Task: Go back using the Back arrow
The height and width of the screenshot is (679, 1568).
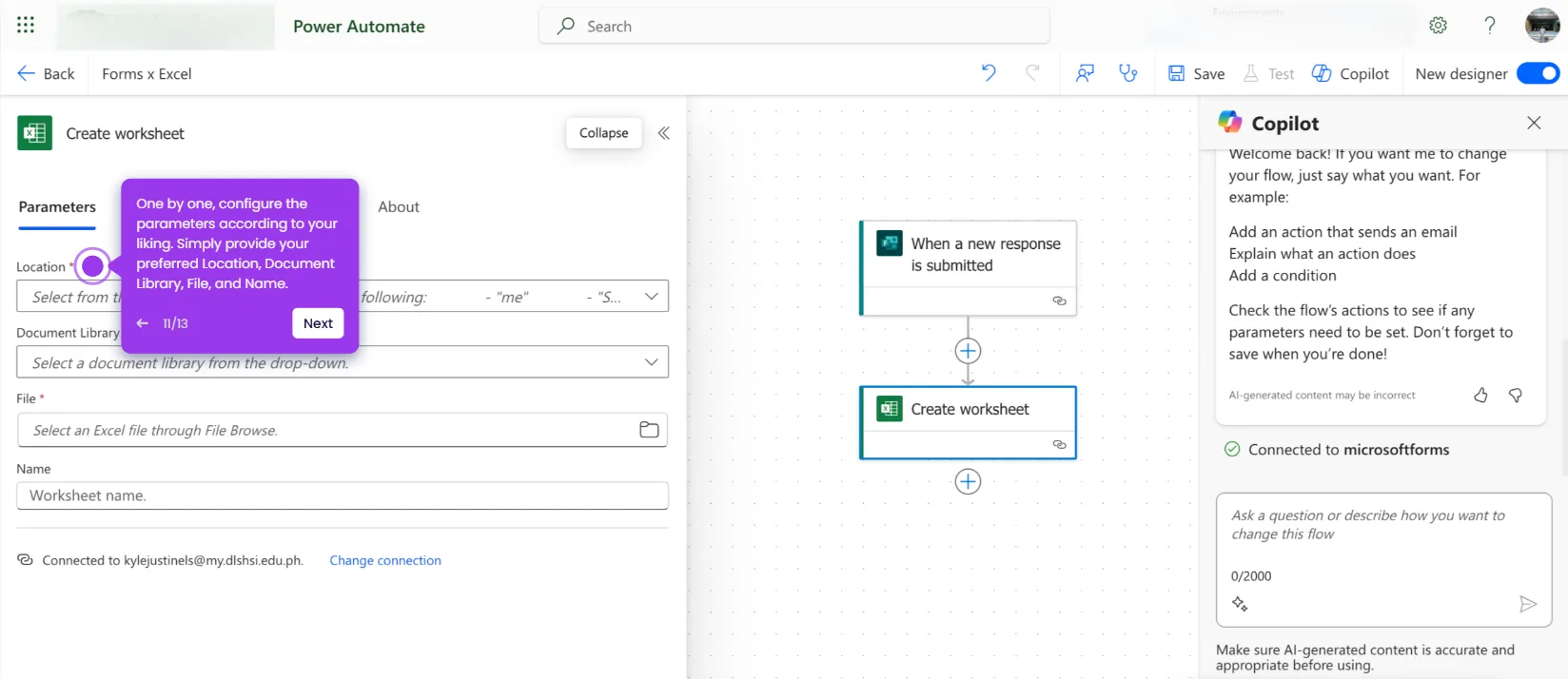Action: click(x=46, y=73)
